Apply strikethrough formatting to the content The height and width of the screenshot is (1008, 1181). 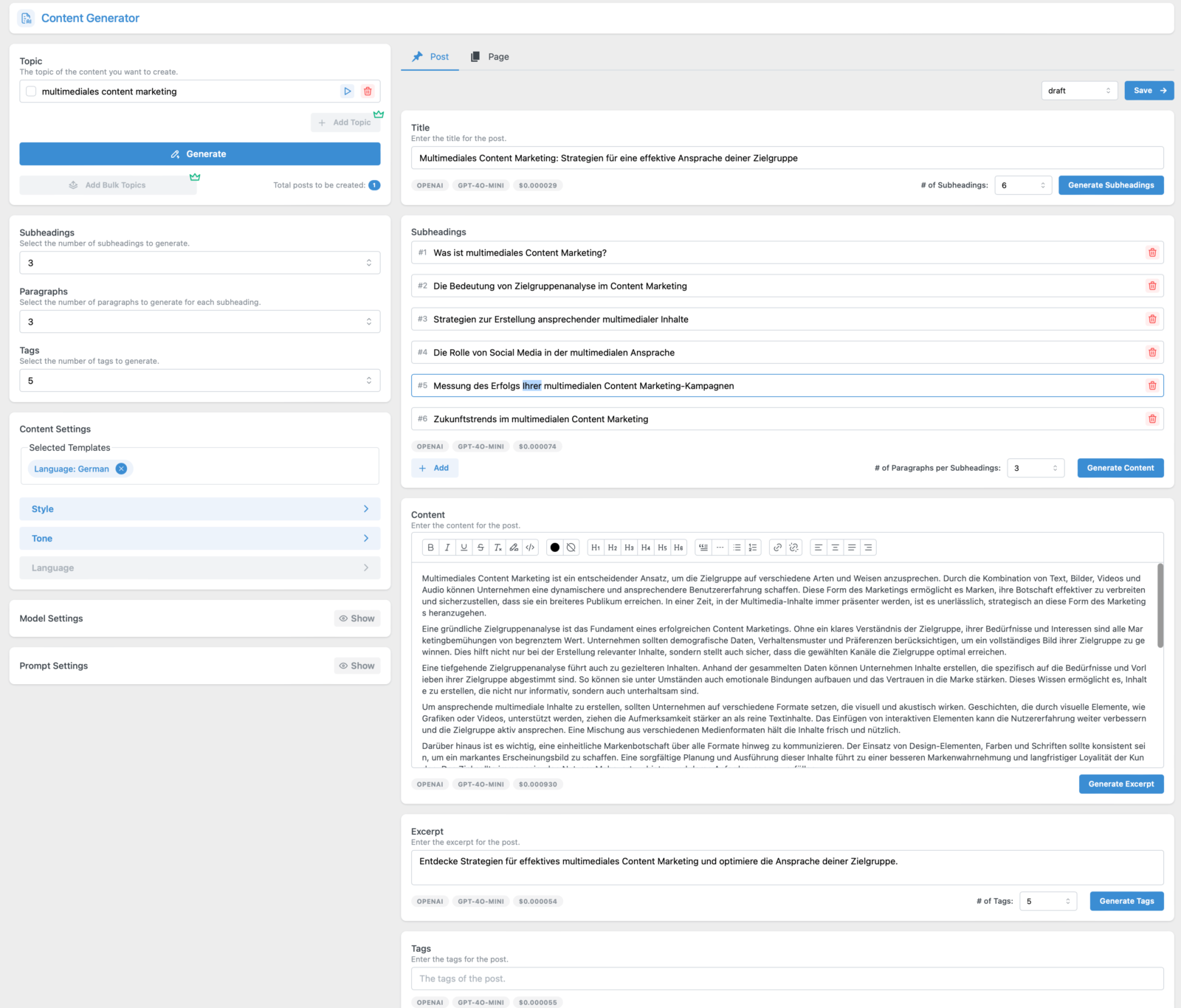(481, 547)
